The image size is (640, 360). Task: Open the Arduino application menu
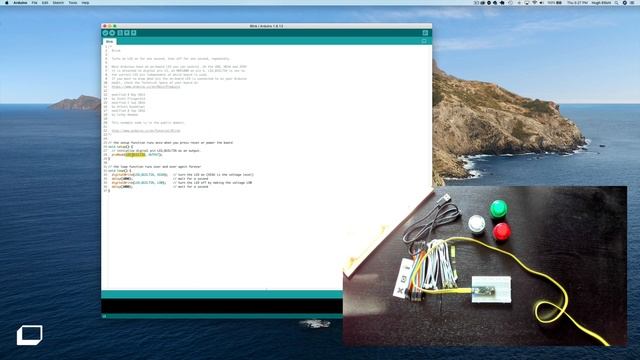coord(20,2)
